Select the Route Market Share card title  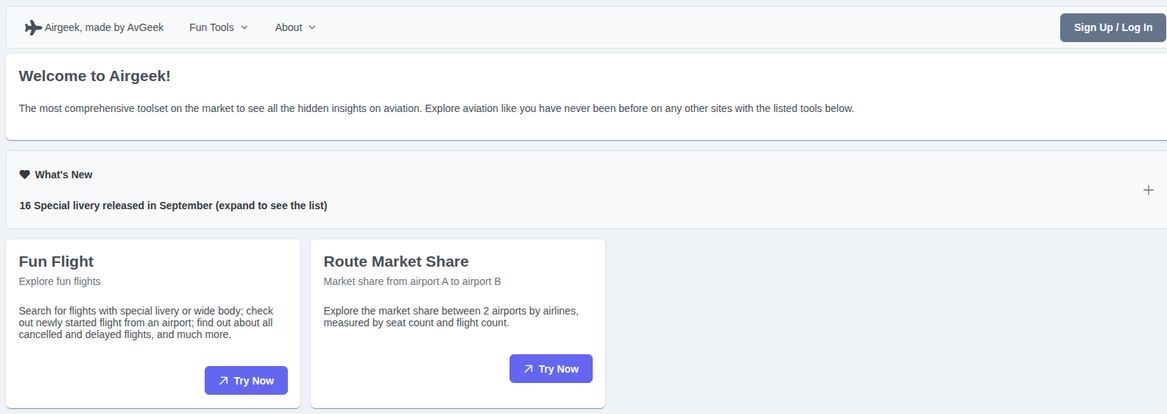(396, 262)
